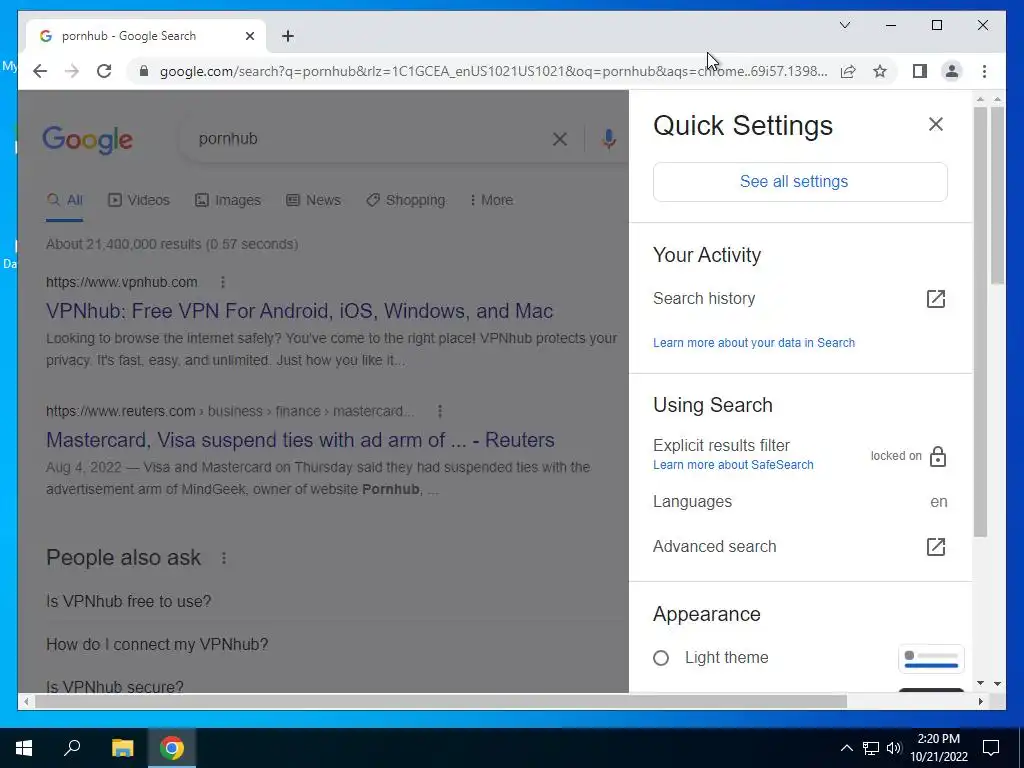The width and height of the screenshot is (1024, 768).
Task: Show hidden system tray icons
Action: point(846,748)
